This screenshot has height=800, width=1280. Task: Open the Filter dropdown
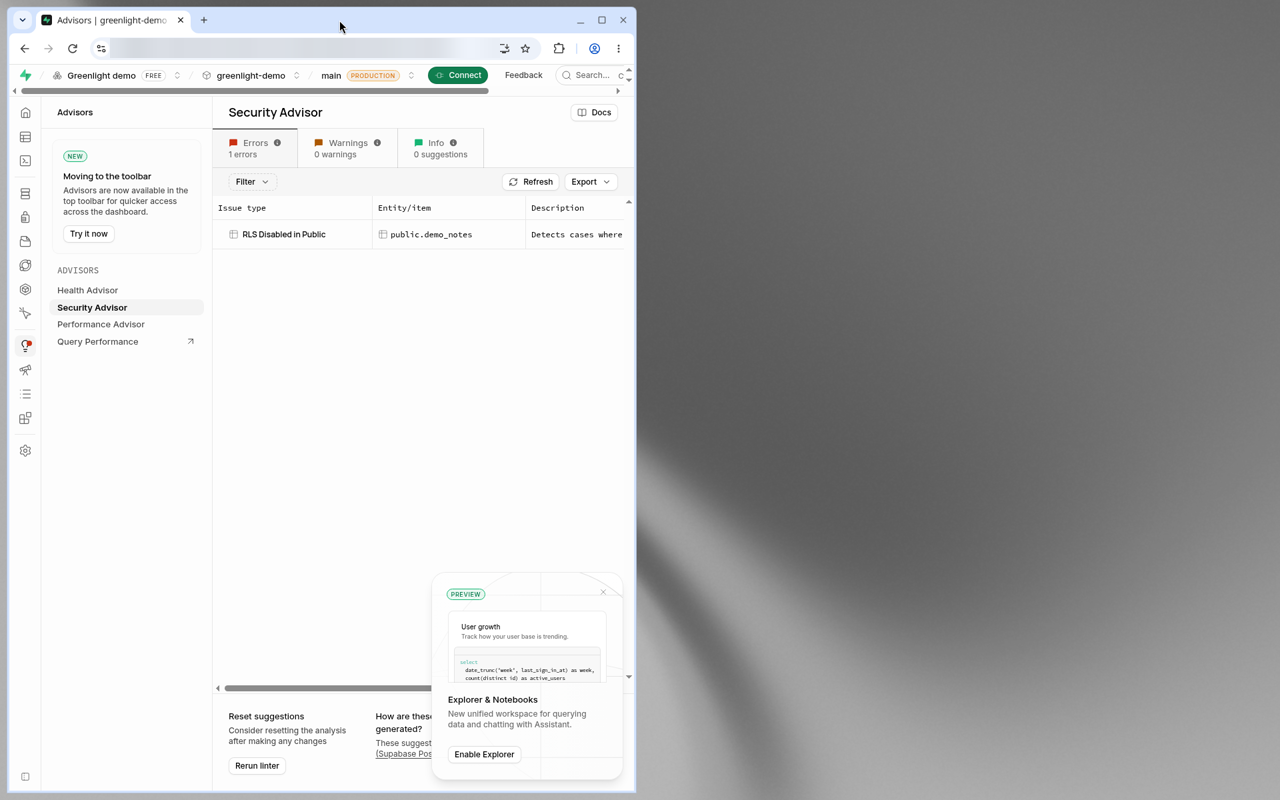tap(253, 182)
